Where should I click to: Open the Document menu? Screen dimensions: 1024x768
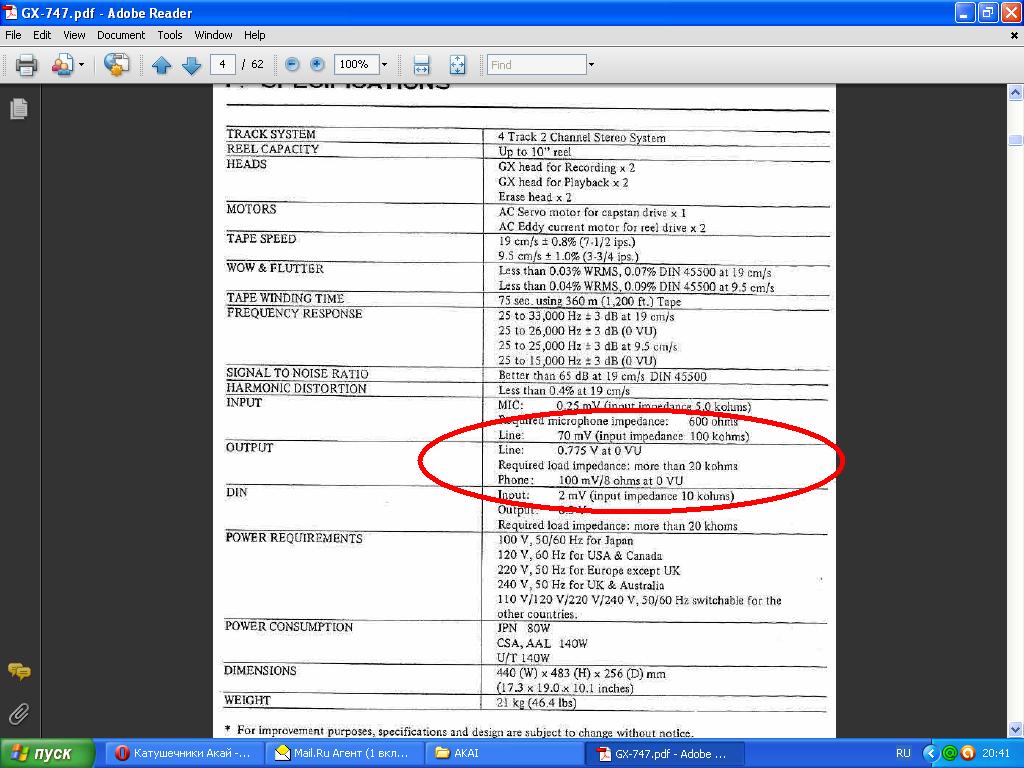[120, 35]
